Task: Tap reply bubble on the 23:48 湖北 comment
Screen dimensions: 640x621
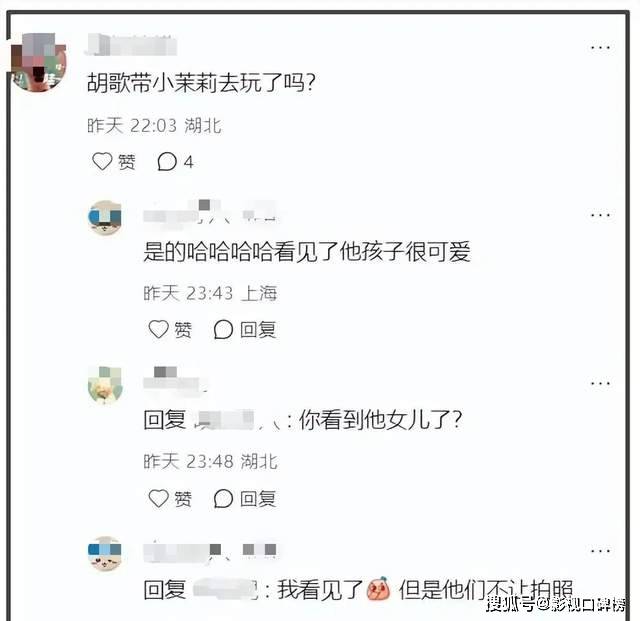Action: pos(223,499)
